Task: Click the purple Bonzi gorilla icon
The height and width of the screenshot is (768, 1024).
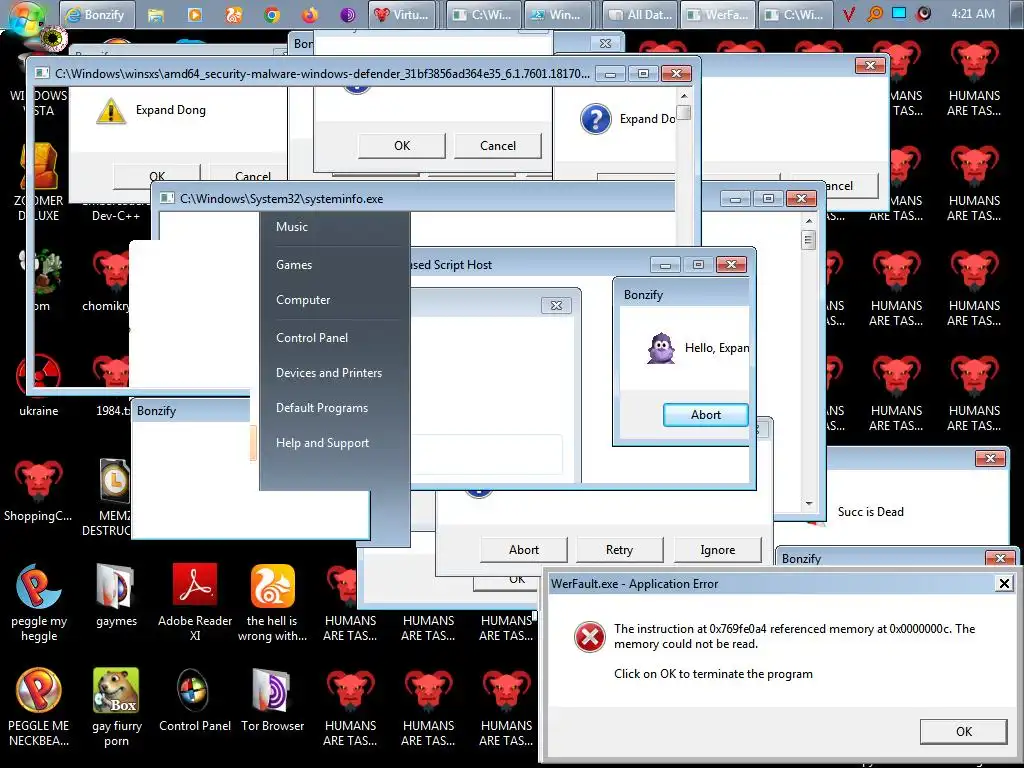Action: click(661, 348)
